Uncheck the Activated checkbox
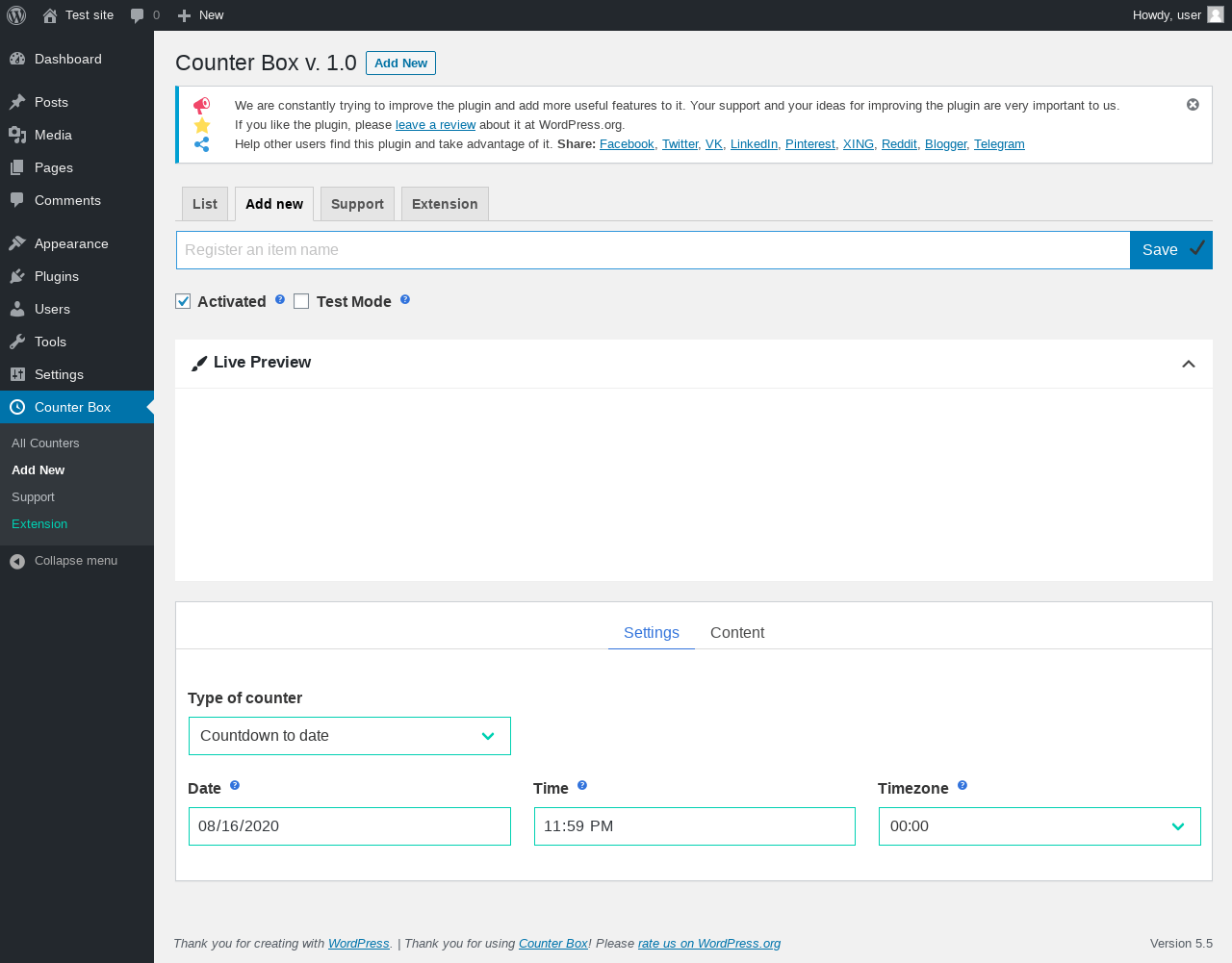 183,301
